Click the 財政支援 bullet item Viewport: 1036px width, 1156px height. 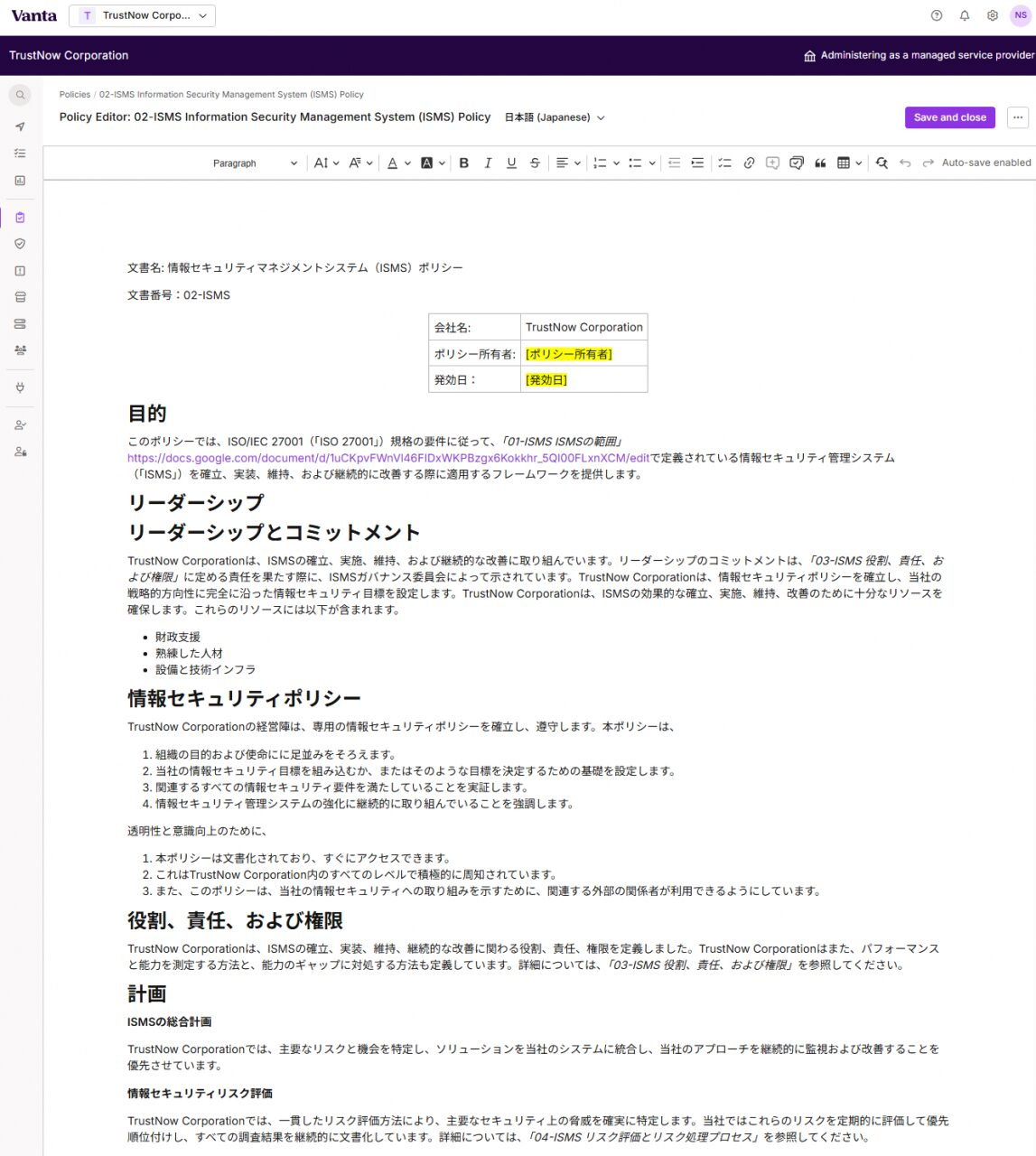(178, 637)
